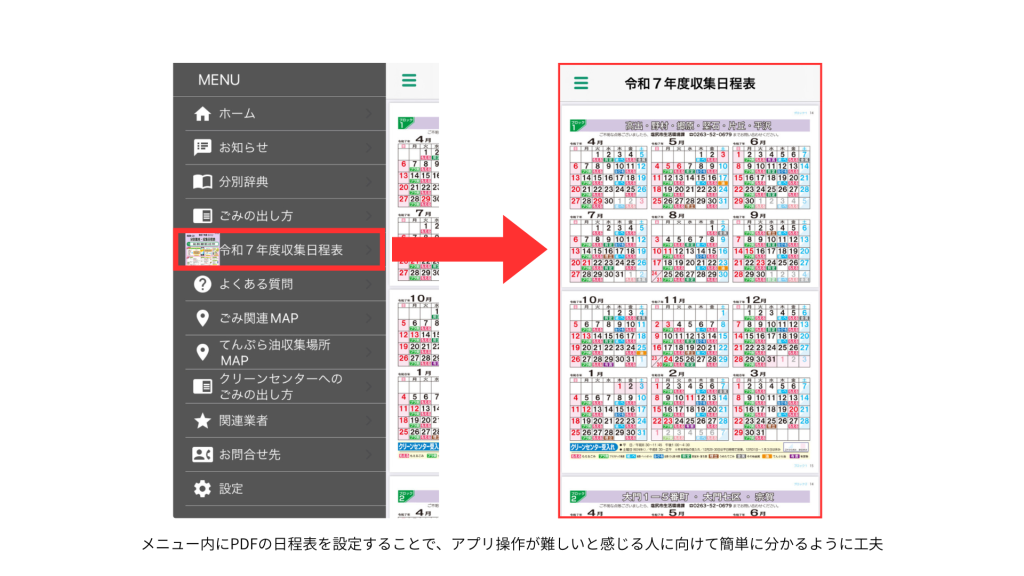Click the お知らせ news icon
The height and width of the screenshot is (576, 1024).
[202, 148]
